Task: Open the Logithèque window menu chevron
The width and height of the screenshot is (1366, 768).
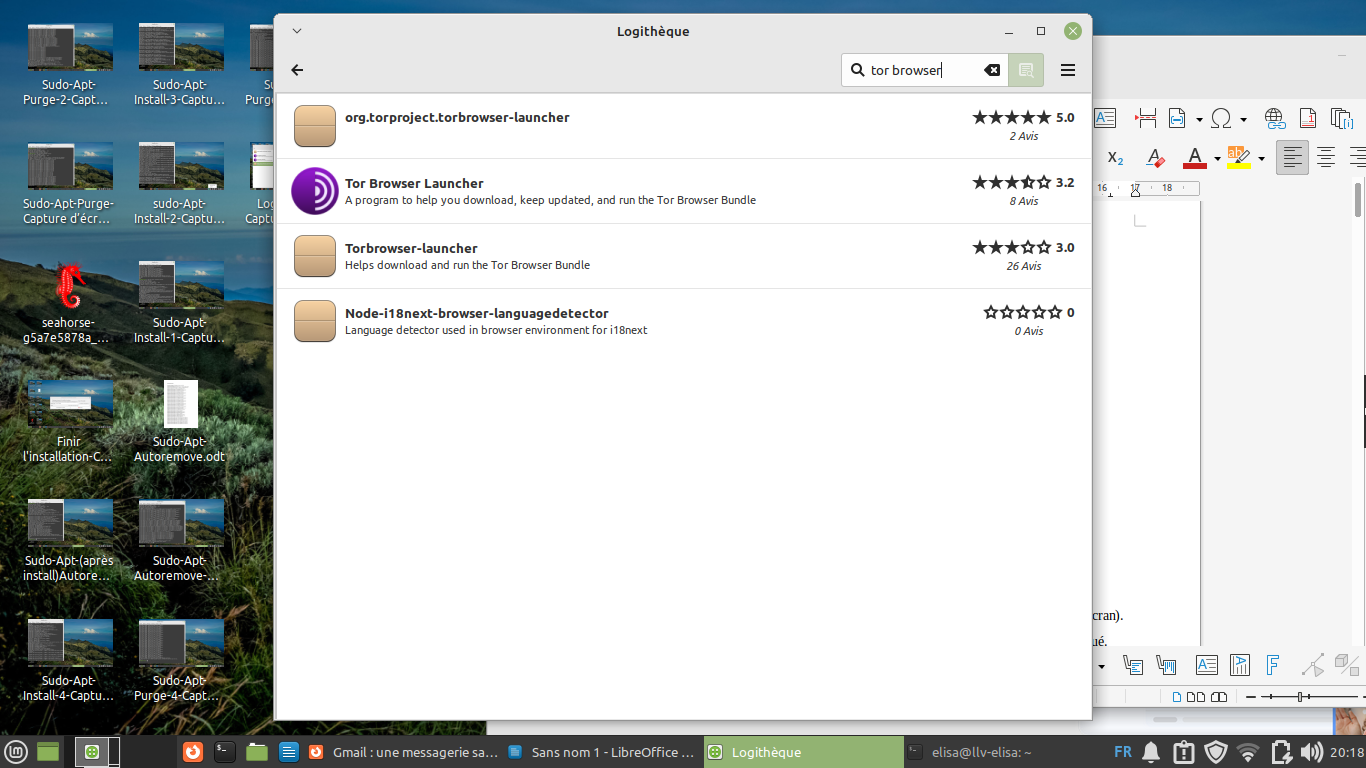Action: [x=297, y=31]
